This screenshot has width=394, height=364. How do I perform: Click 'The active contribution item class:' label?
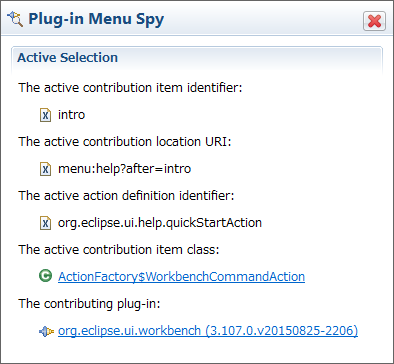119,250
